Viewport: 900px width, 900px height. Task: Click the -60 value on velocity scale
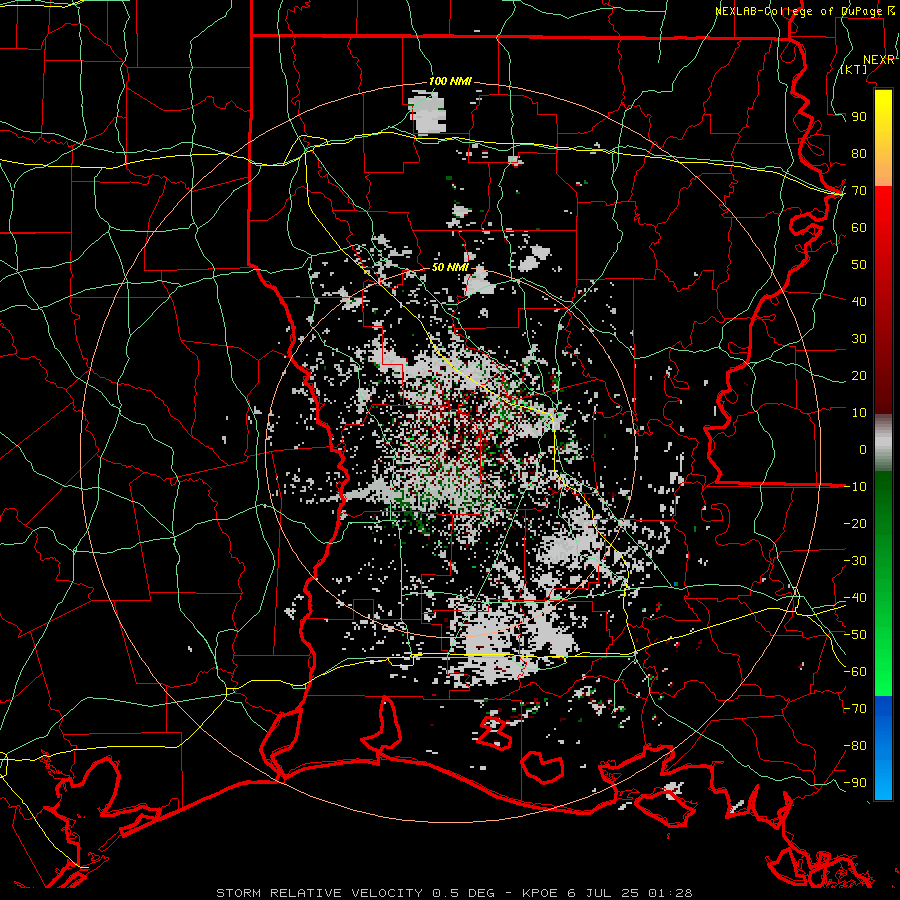click(x=855, y=672)
